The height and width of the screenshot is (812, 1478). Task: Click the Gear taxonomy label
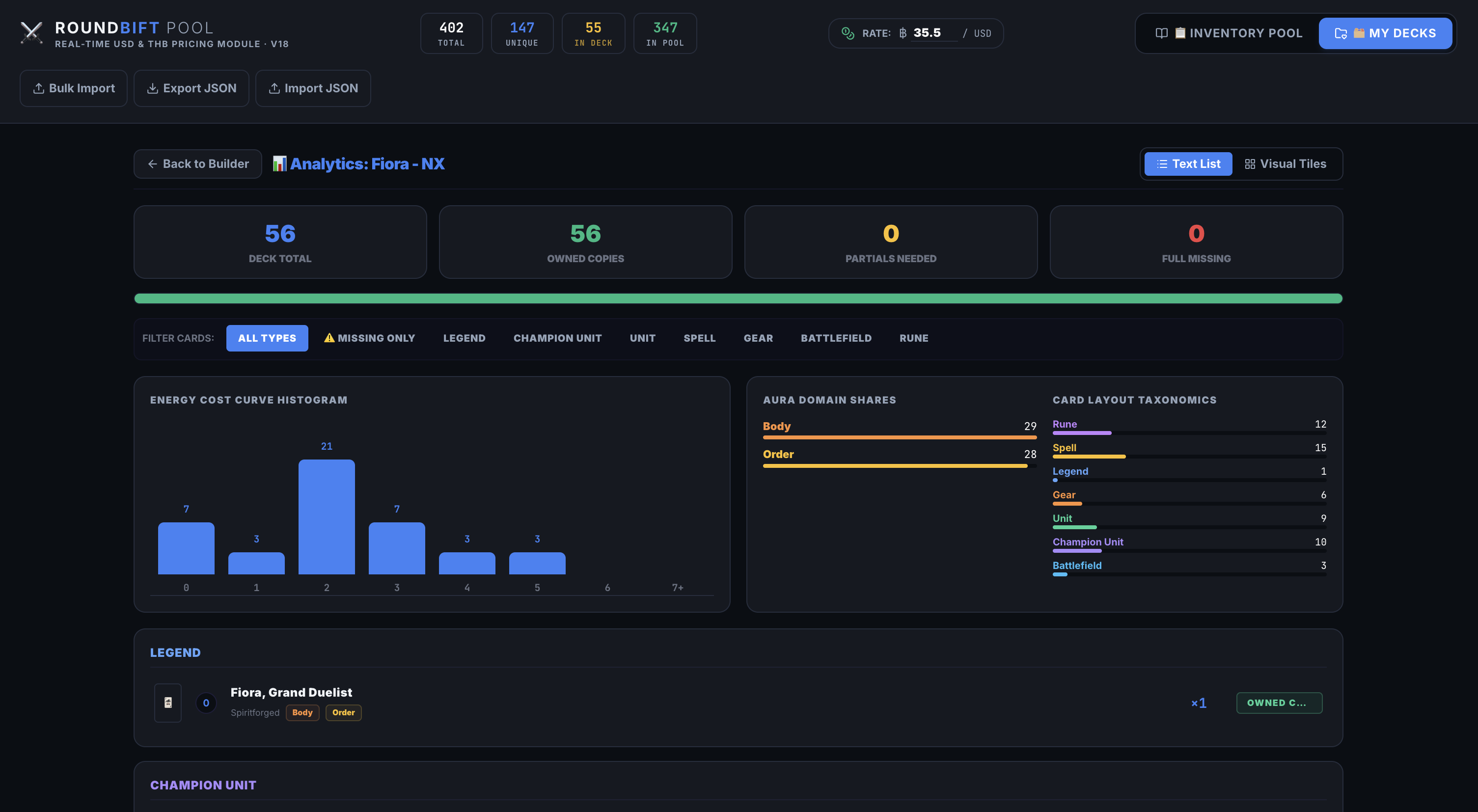pos(1064,494)
